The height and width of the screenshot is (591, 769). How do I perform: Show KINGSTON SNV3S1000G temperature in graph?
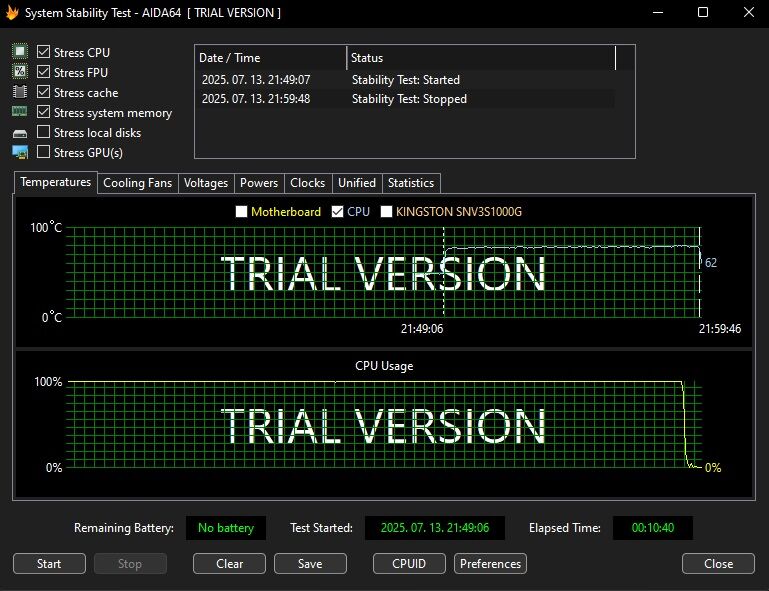pyautogui.click(x=386, y=211)
